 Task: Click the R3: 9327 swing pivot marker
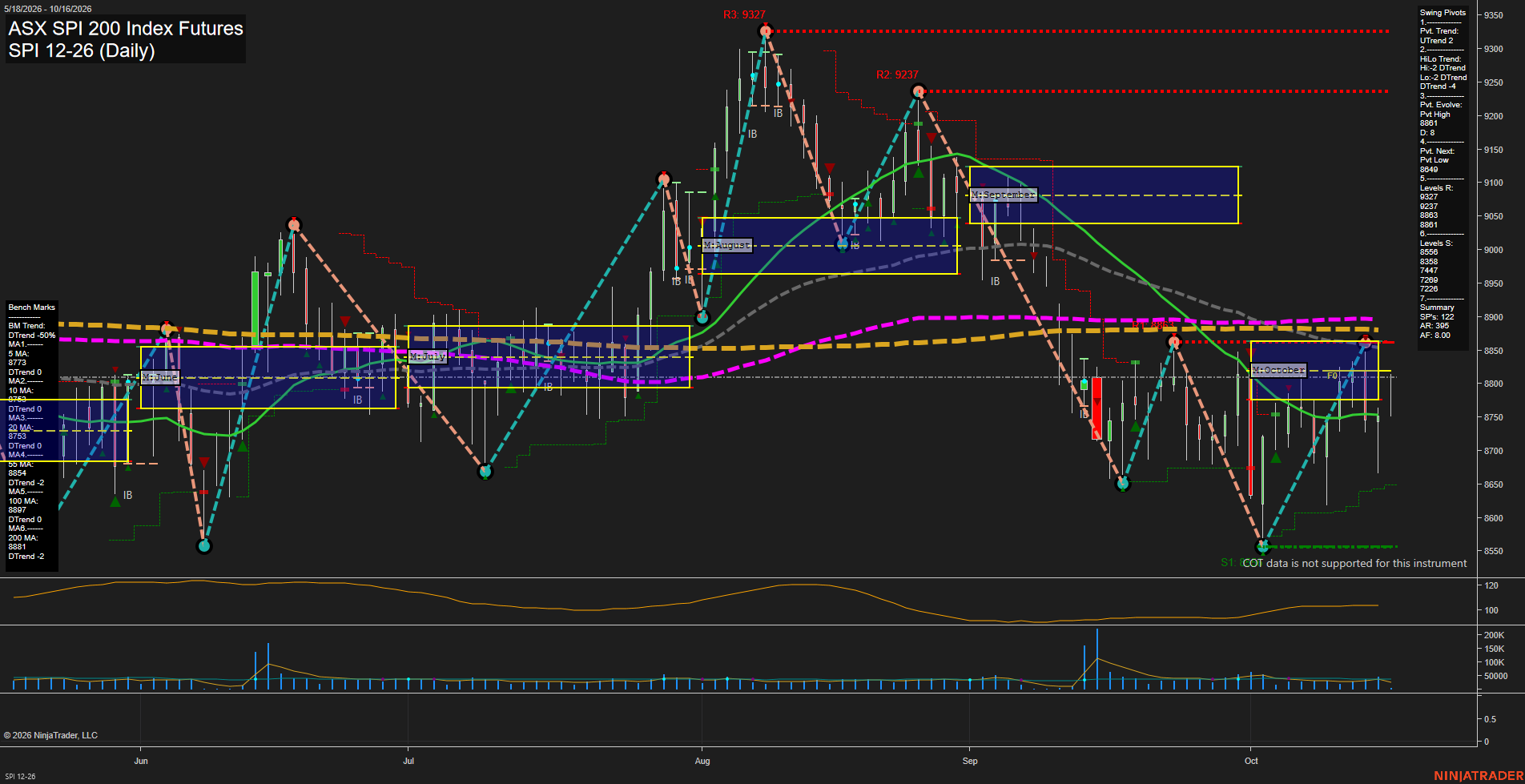[766, 31]
